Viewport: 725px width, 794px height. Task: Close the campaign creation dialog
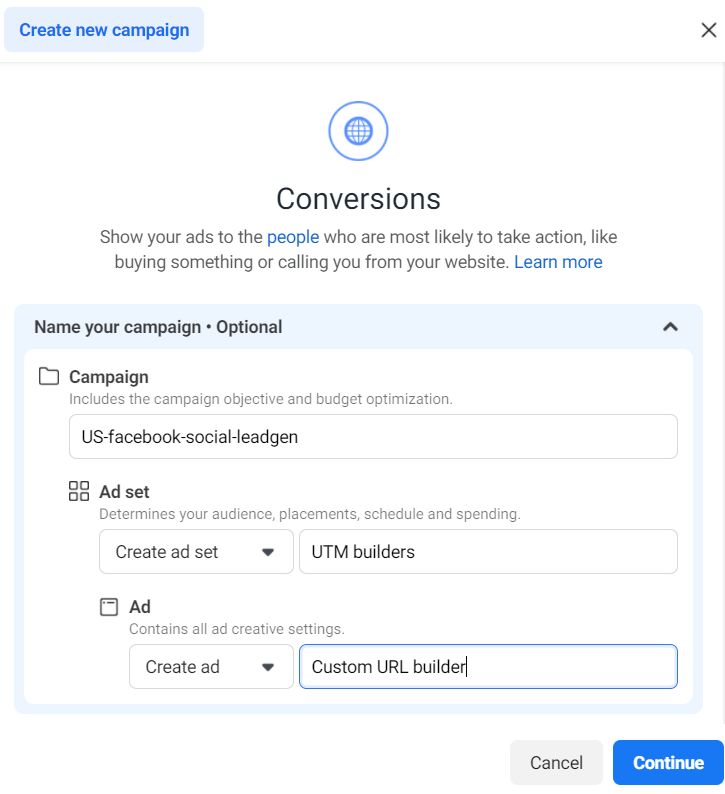click(x=708, y=30)
